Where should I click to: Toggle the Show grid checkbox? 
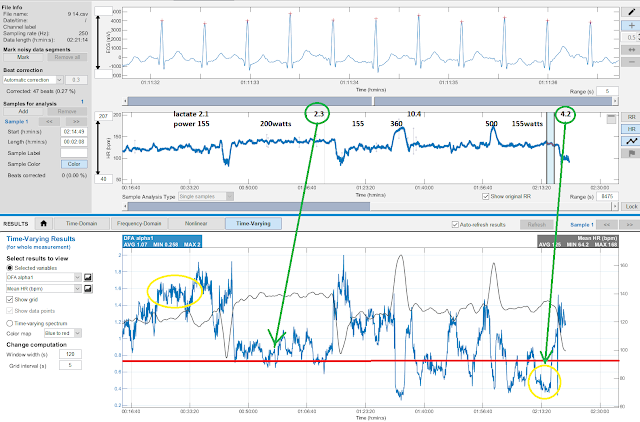tap(10, 300)
